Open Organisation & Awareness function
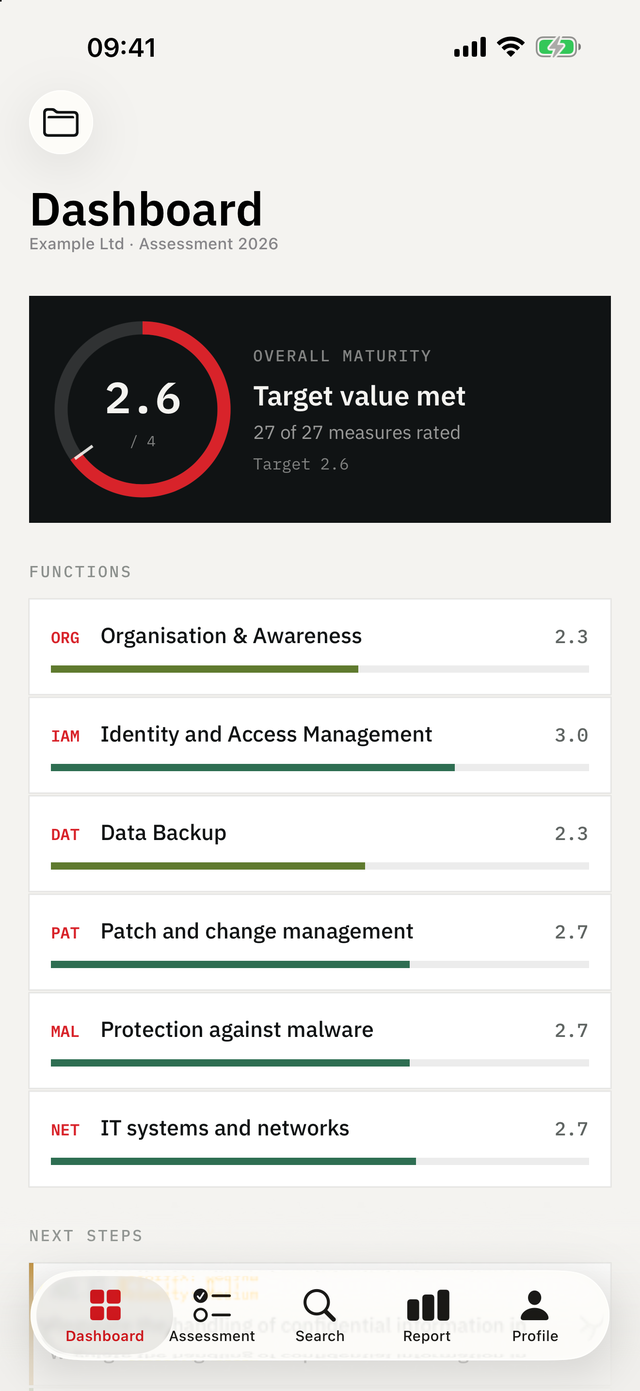Image resolution: width=640 pixels, height=1391 pixels. [320, 647]
